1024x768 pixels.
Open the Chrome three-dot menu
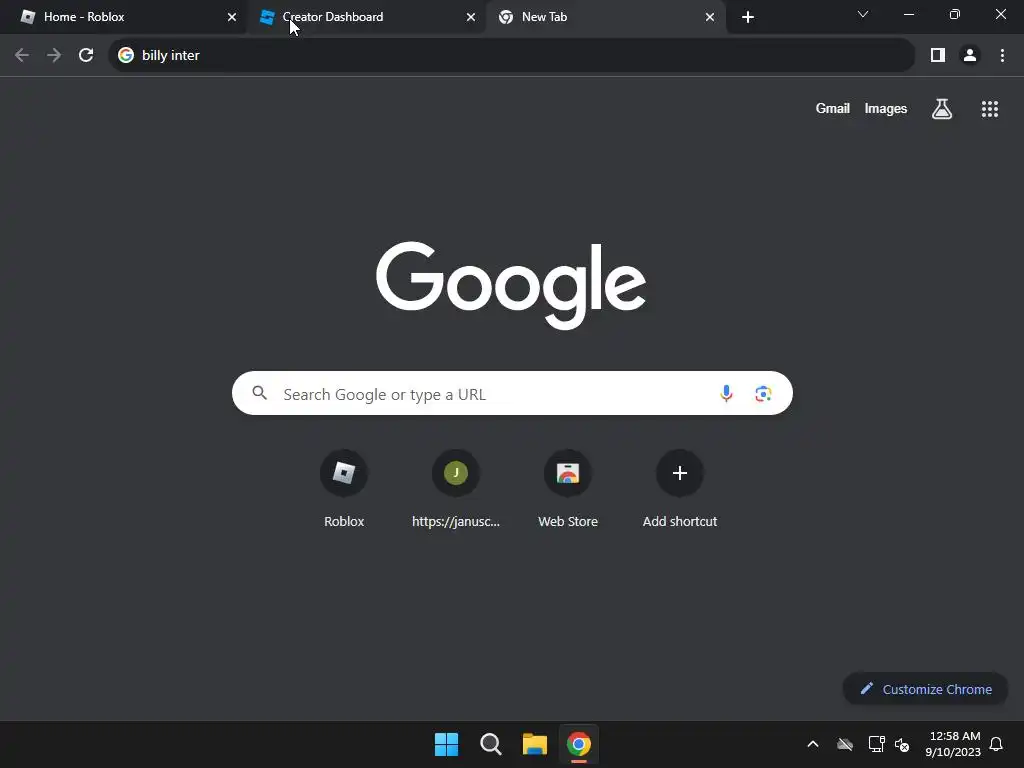click(1002, 55)
